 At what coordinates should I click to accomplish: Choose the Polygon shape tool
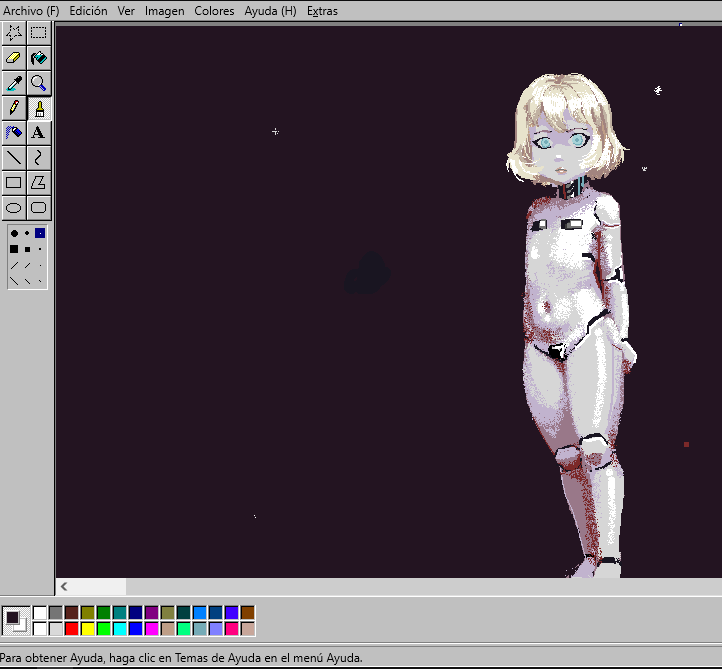pos(39,182)
